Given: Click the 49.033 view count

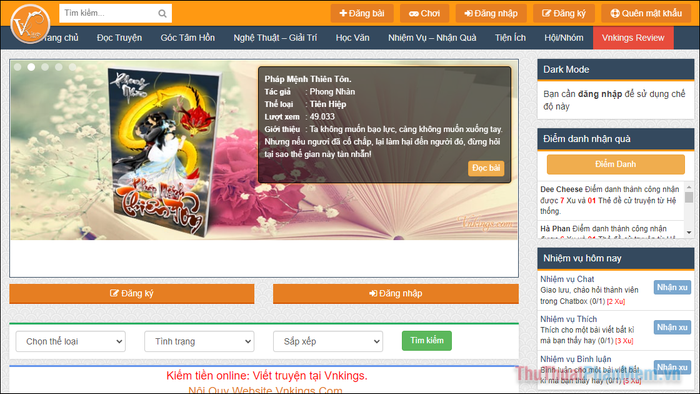Looking at the screenshot, I should [322, 116].
